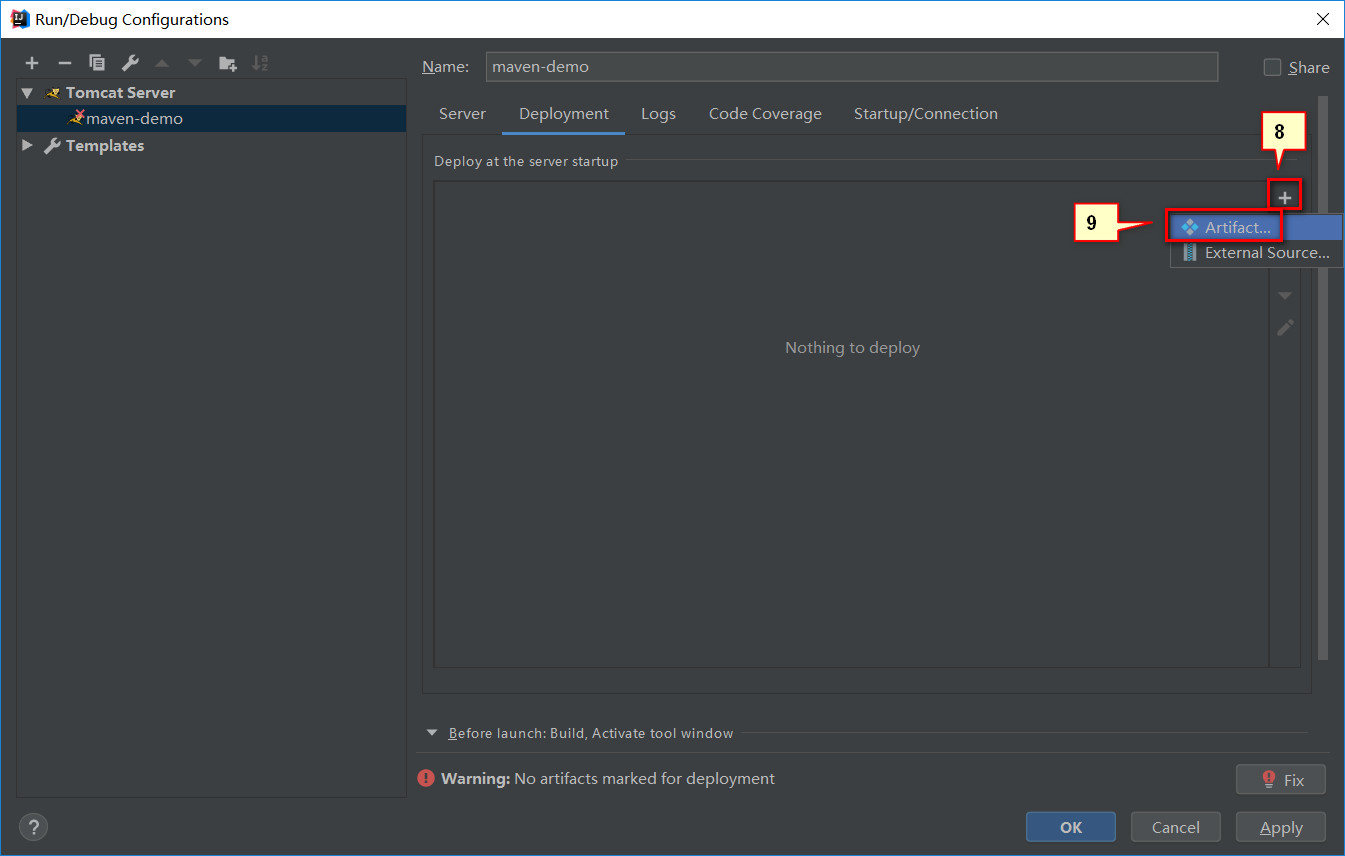Open the Deployment tab
The height and width of the screenshot is (856, 1345).
(x=564, y=114)
